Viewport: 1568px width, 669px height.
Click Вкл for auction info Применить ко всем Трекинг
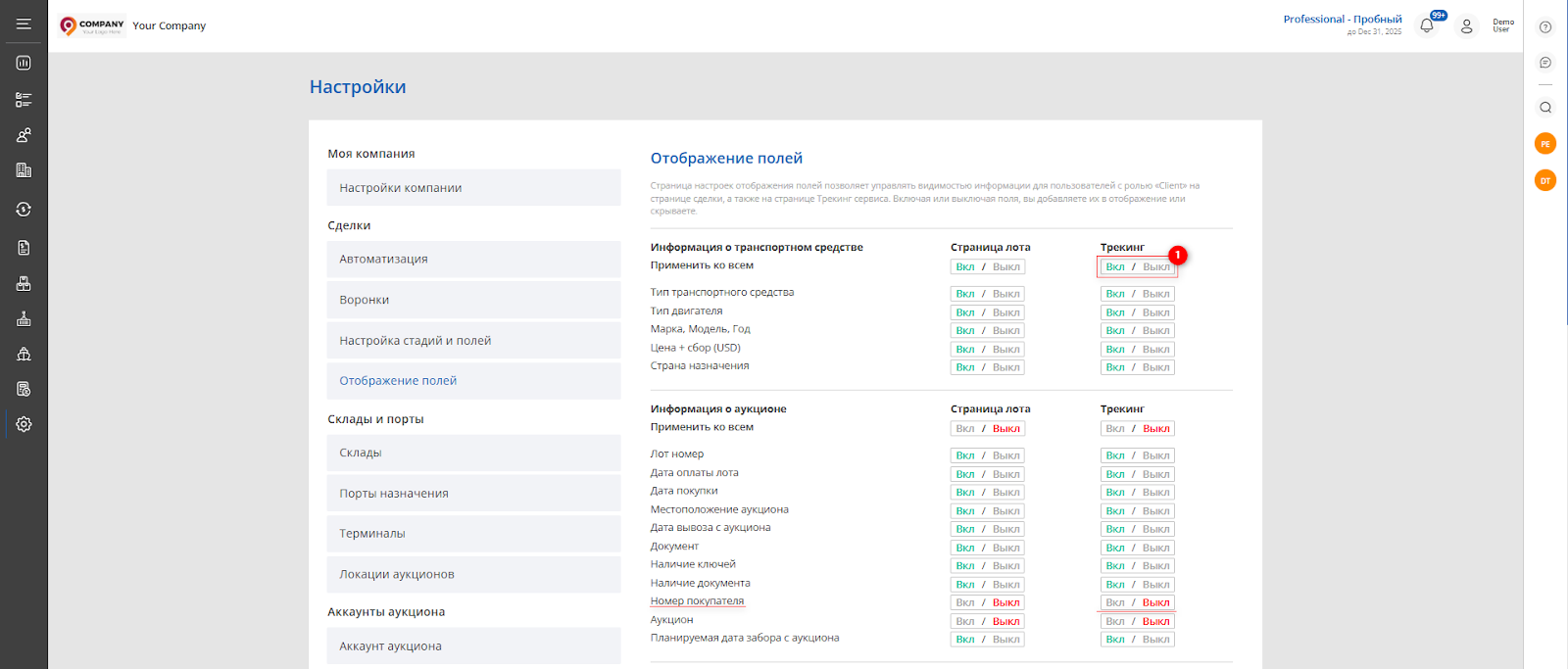[1115, 428]
